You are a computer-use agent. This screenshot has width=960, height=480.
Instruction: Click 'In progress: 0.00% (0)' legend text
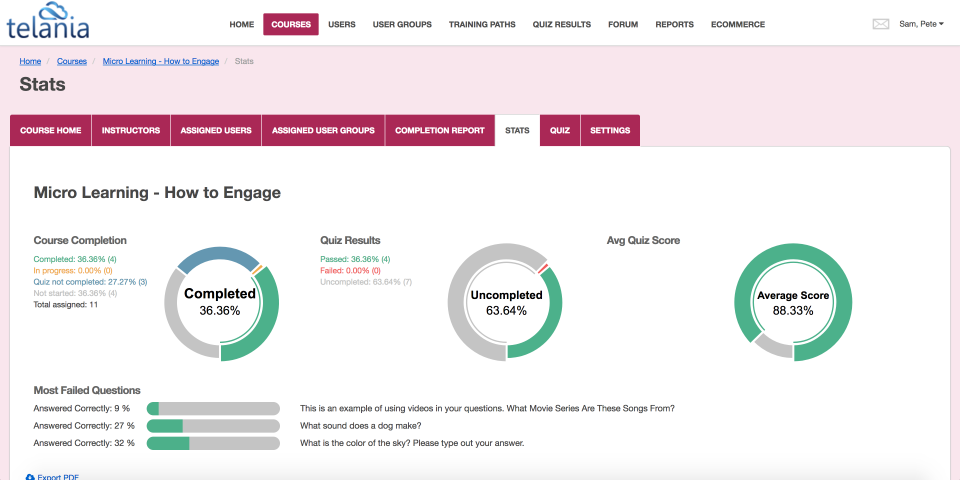click(x=73, y=270)
